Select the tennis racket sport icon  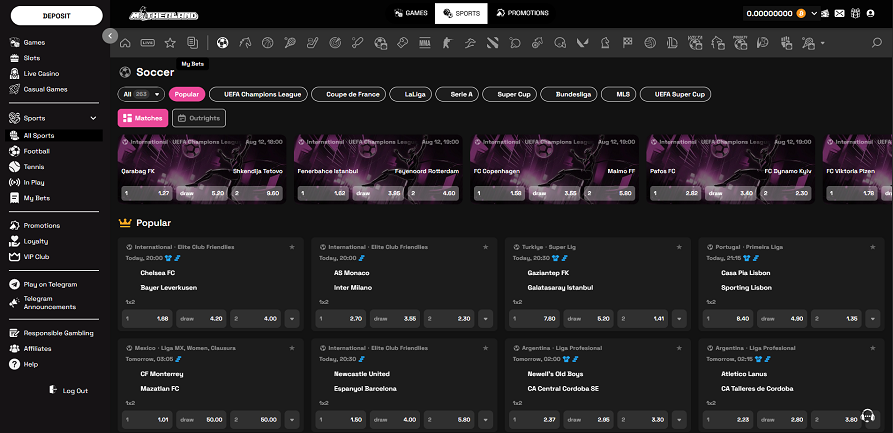click(290, 43)
